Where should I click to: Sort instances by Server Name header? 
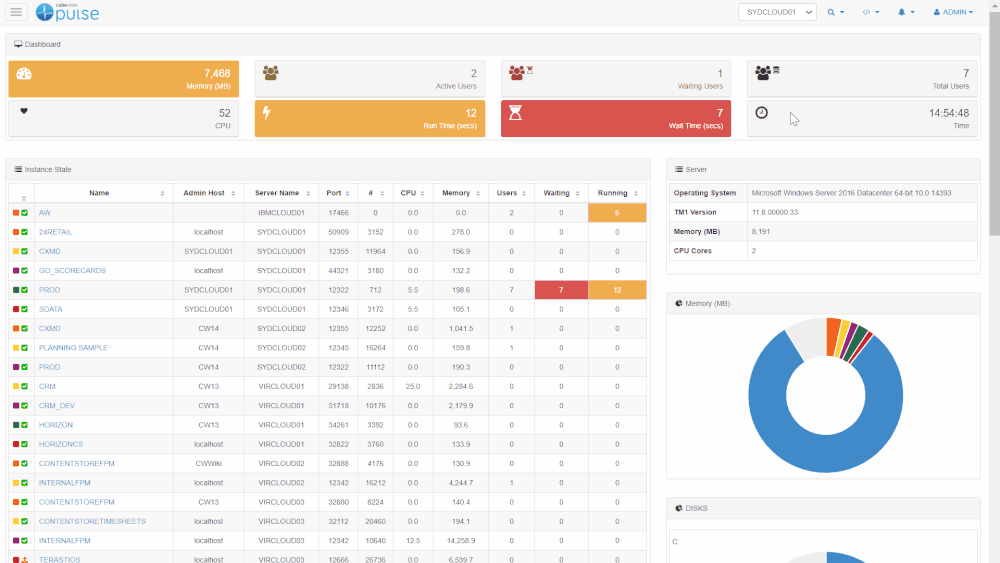281,193
